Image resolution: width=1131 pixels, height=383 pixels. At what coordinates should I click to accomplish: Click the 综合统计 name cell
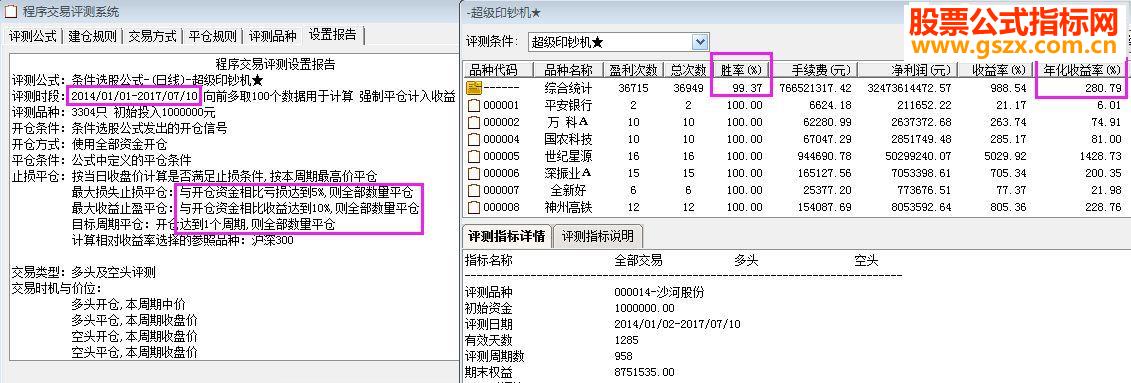click(567, 88)
